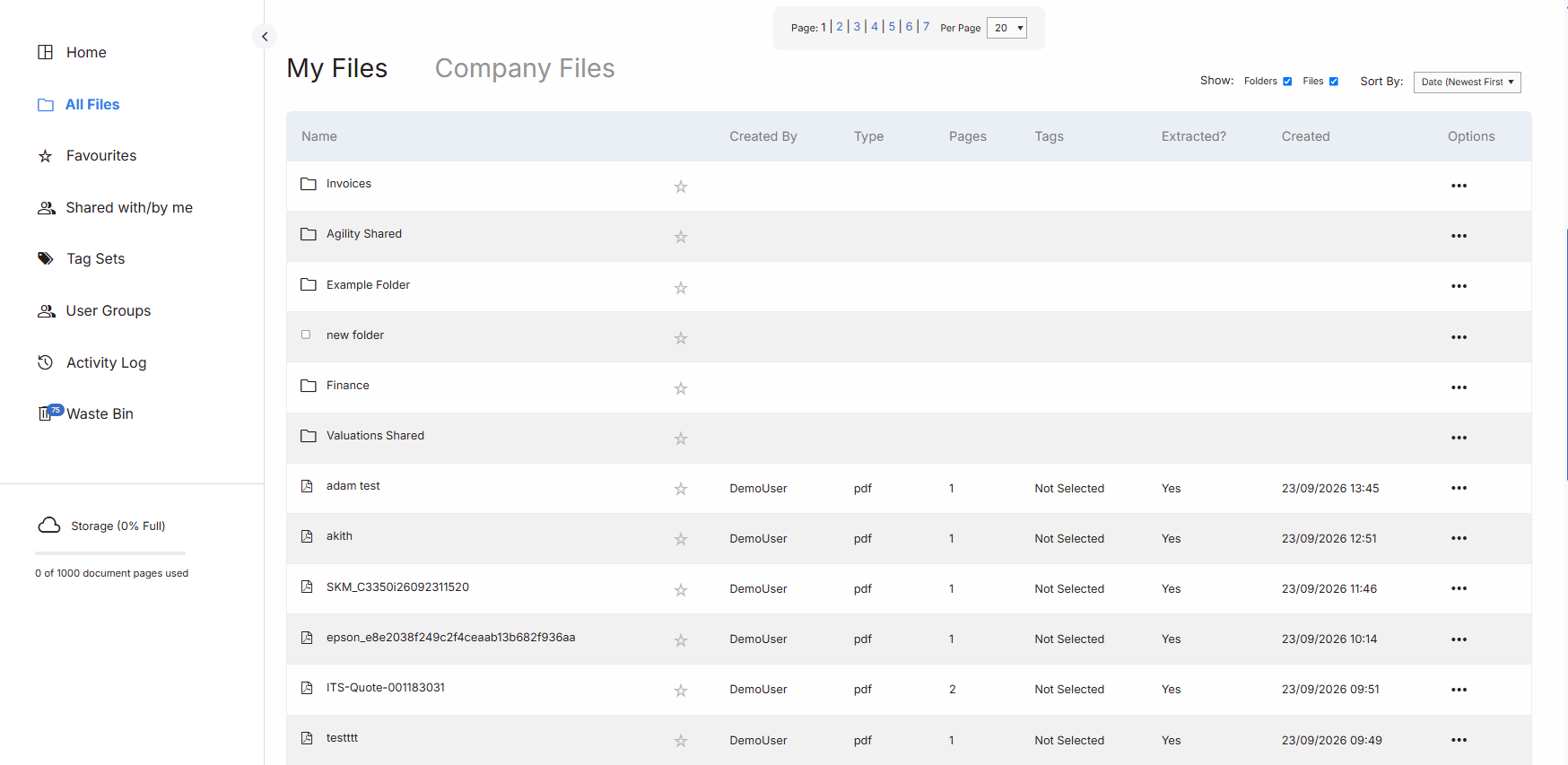Click the Example Folder icon
This screenshot has width=1568, height=765.
(x=309, y=284)
